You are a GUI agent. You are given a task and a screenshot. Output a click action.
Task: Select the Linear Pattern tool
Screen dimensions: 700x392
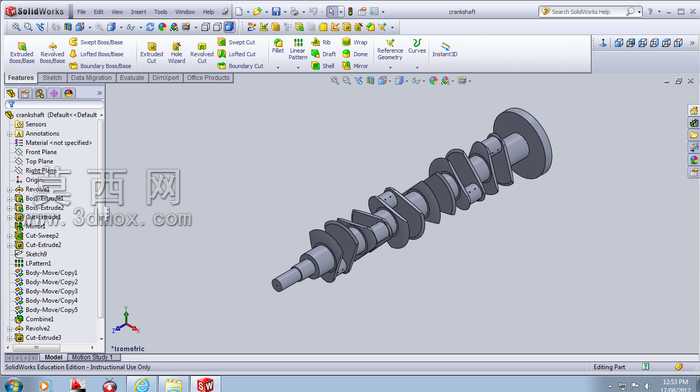pyautogui.click(x=298, y=49)
